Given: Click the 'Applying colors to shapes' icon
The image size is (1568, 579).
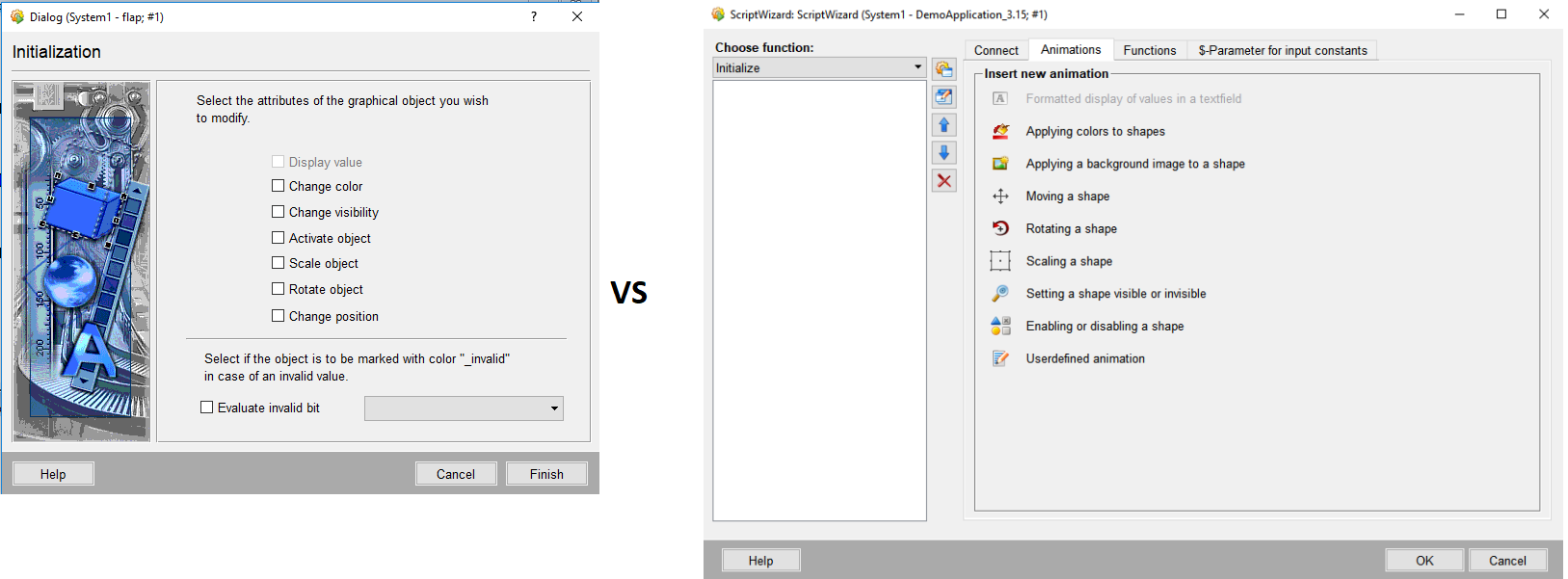Looking at the screenshot, I should tap(1000, 131).
